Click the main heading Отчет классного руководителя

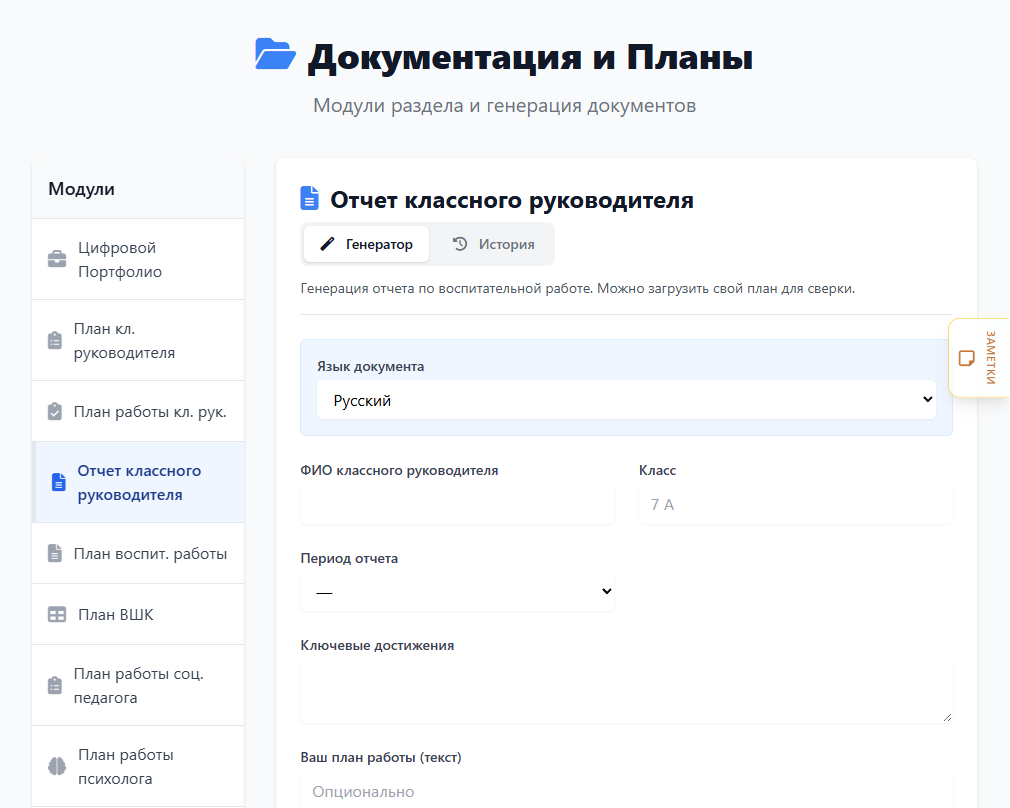512,200
